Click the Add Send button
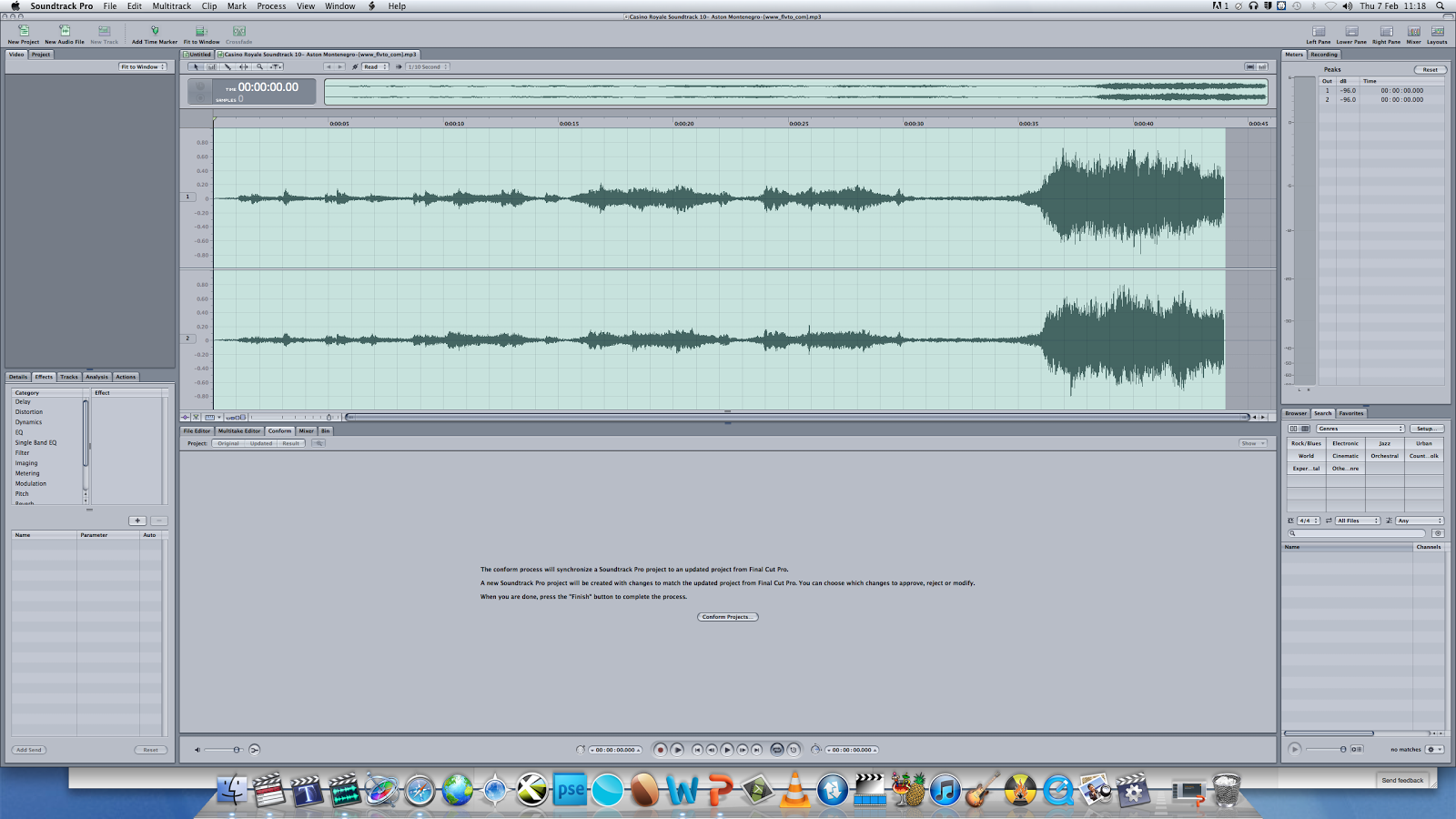The height and width of the screenshot is (819, 1456). [29, 750]
